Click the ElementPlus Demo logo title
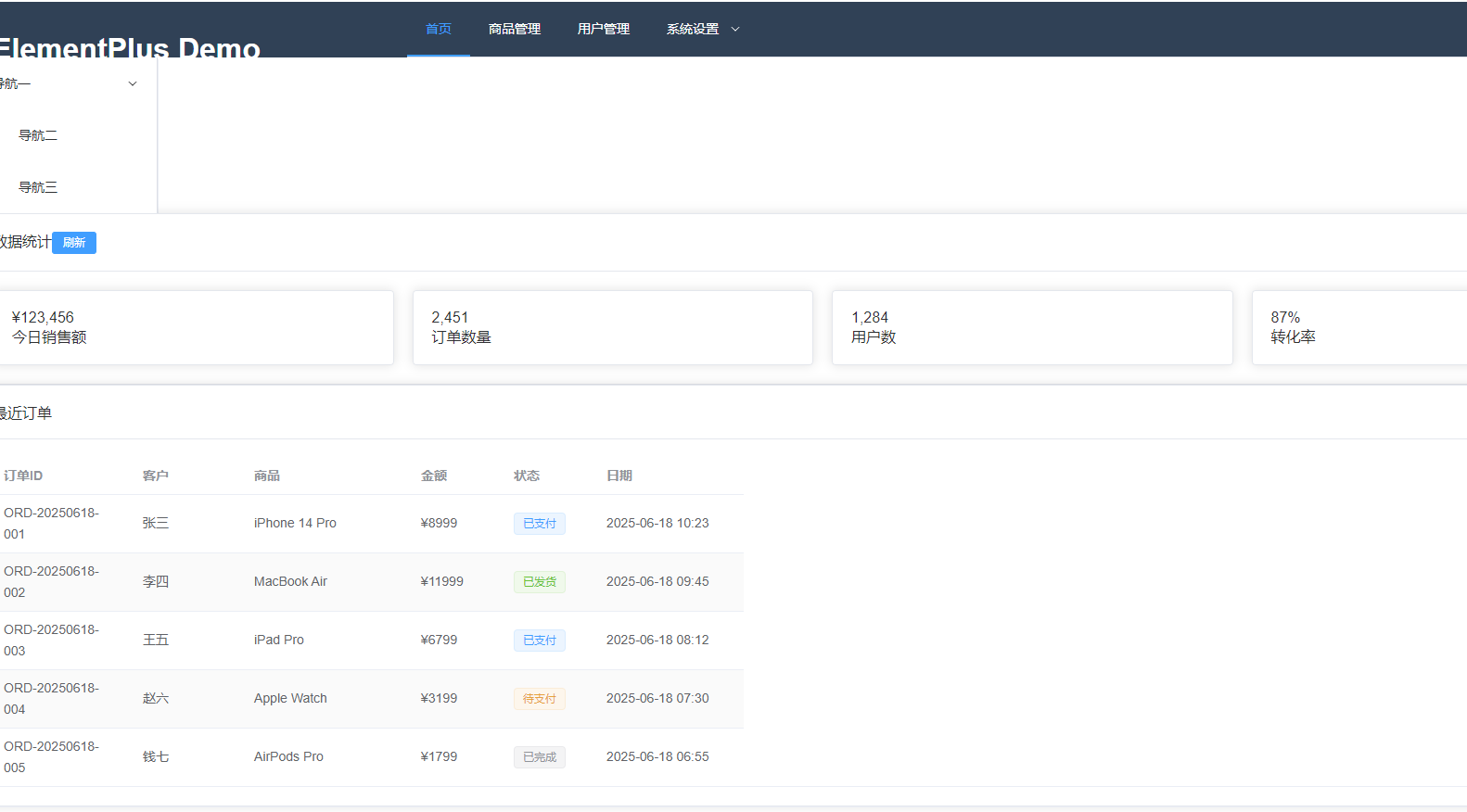The height and width of the screenshot is (812, 1467). pos(129,47)
